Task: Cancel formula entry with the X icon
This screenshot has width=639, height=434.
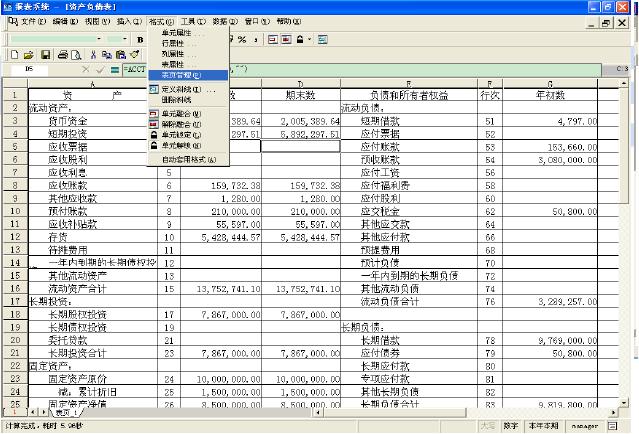Action: [x=86, y=70]
